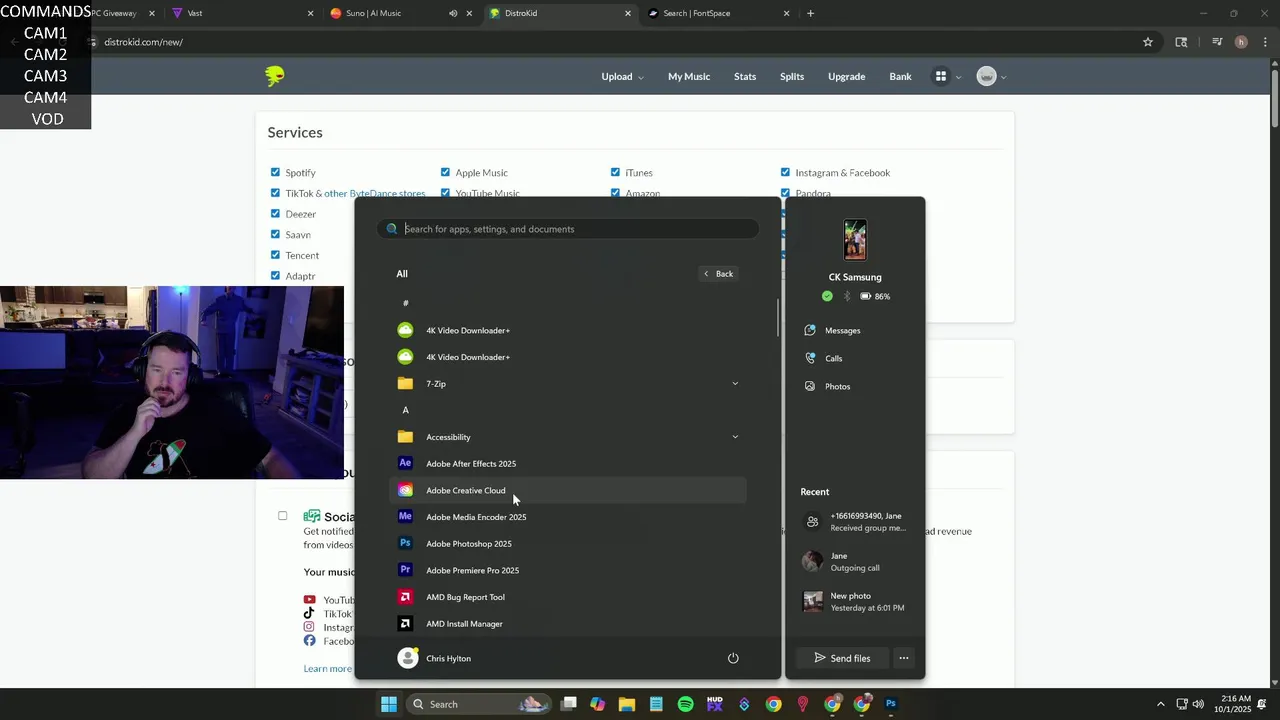This screenshot has height=720, width=1280.
Task: Launch Adobe Creative Cloud
Action: [x=567, y=490]
